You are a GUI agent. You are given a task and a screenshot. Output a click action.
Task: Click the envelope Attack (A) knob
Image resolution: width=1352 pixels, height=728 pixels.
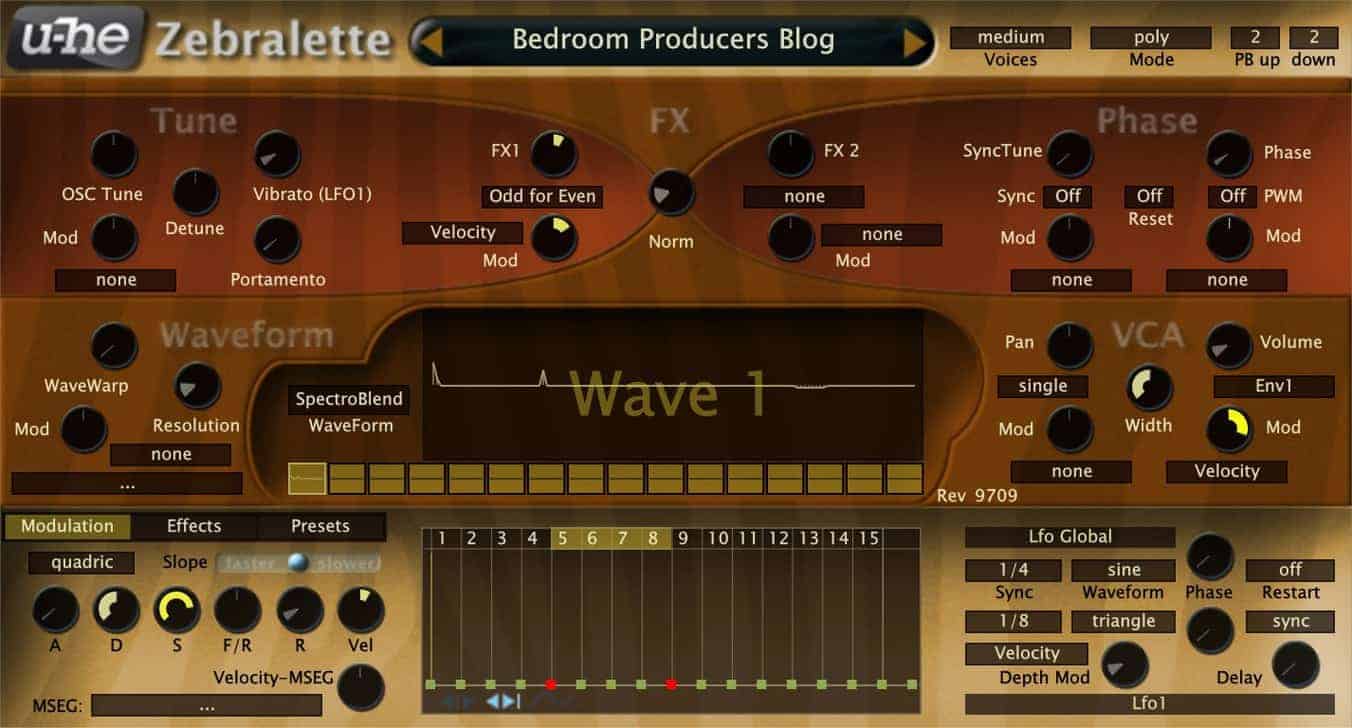55,610
